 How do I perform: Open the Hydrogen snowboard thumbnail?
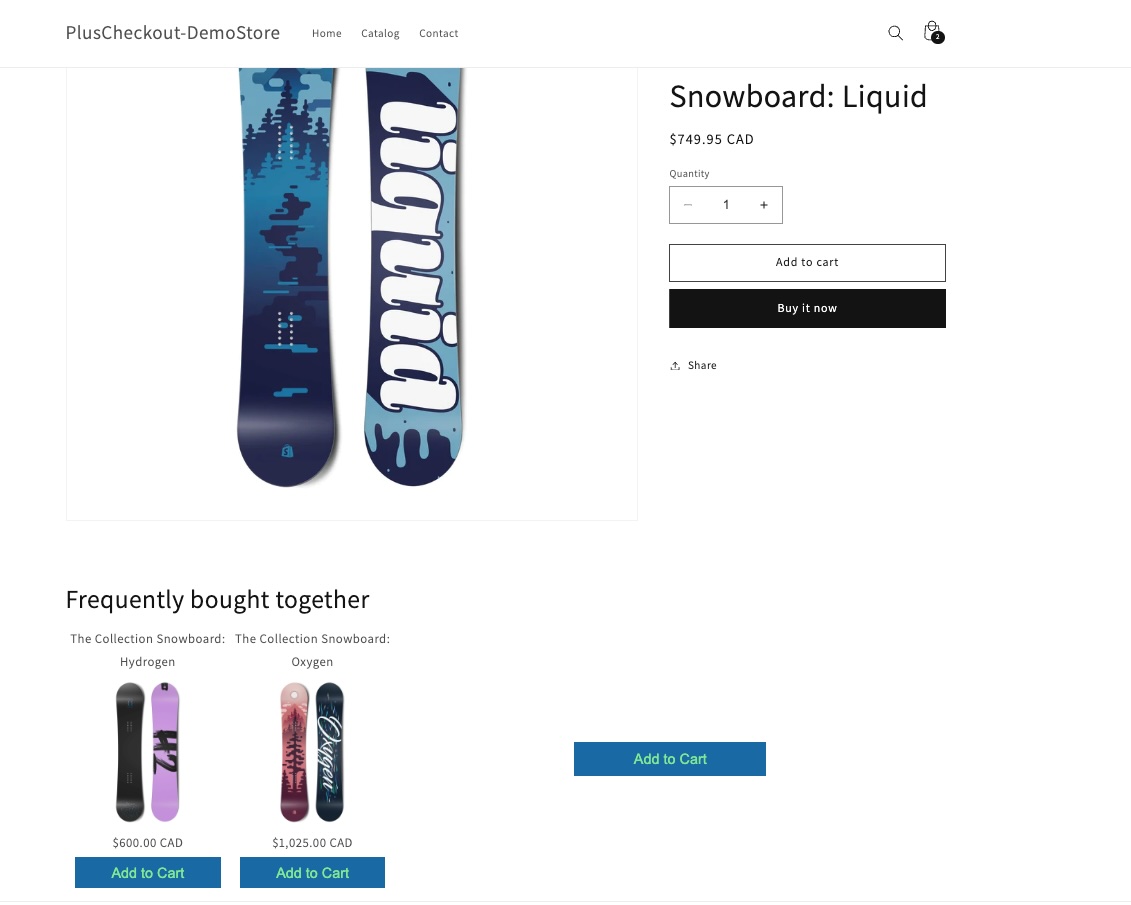(x=148, y=752)
